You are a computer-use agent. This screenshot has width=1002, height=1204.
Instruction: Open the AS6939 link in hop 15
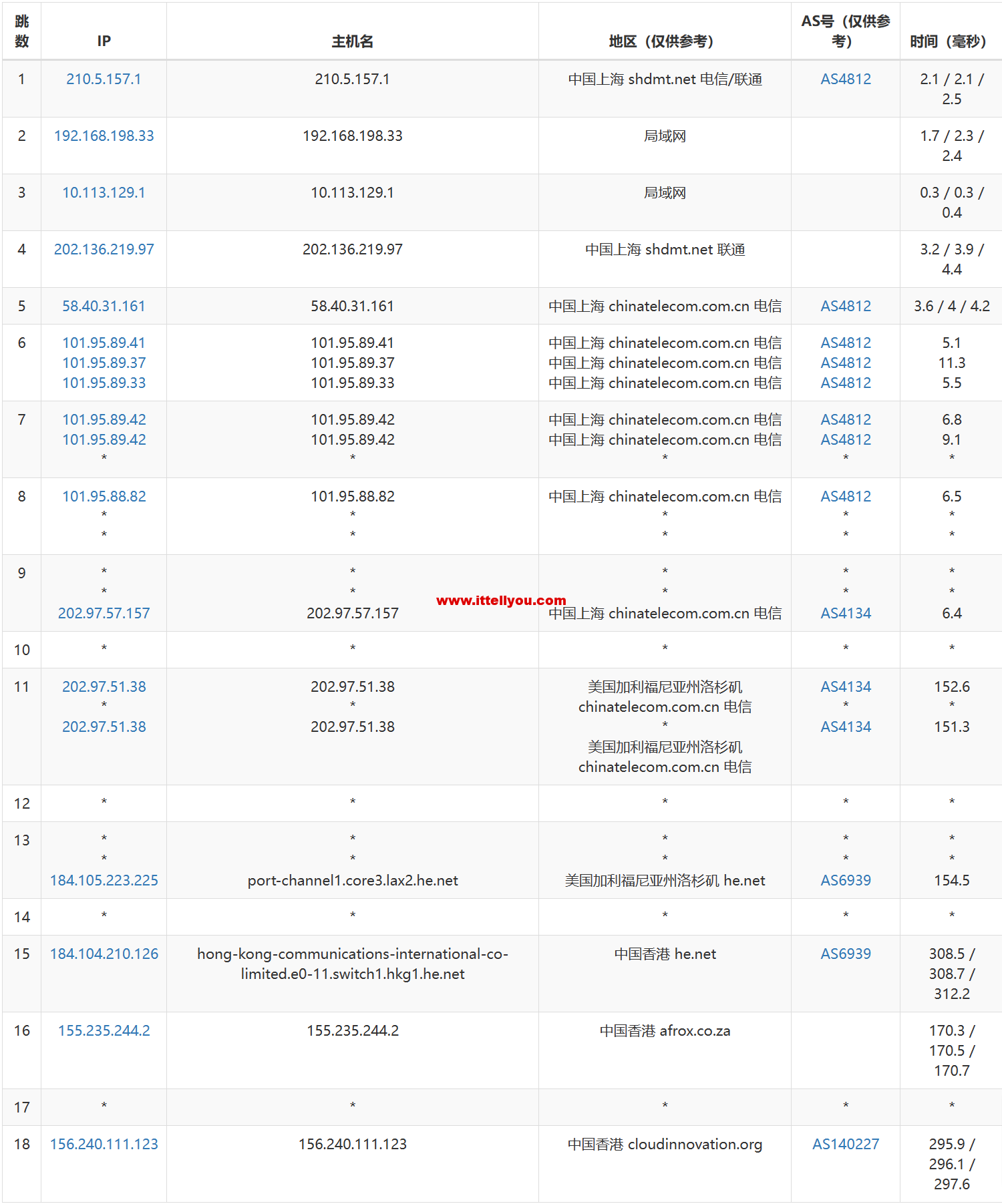click(x=845, y=954)
